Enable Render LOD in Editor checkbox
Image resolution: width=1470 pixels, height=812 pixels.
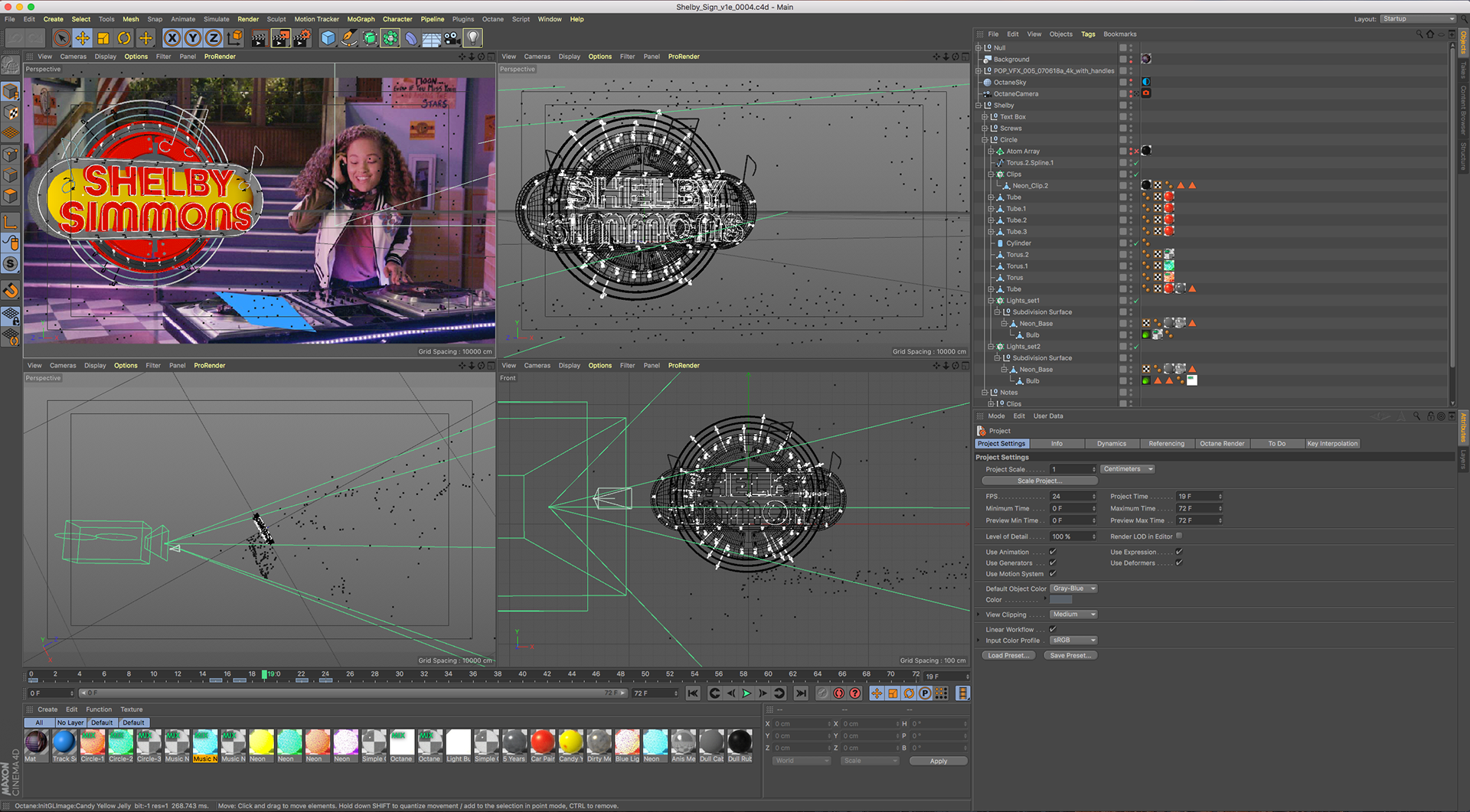(x=1179, y=536)
